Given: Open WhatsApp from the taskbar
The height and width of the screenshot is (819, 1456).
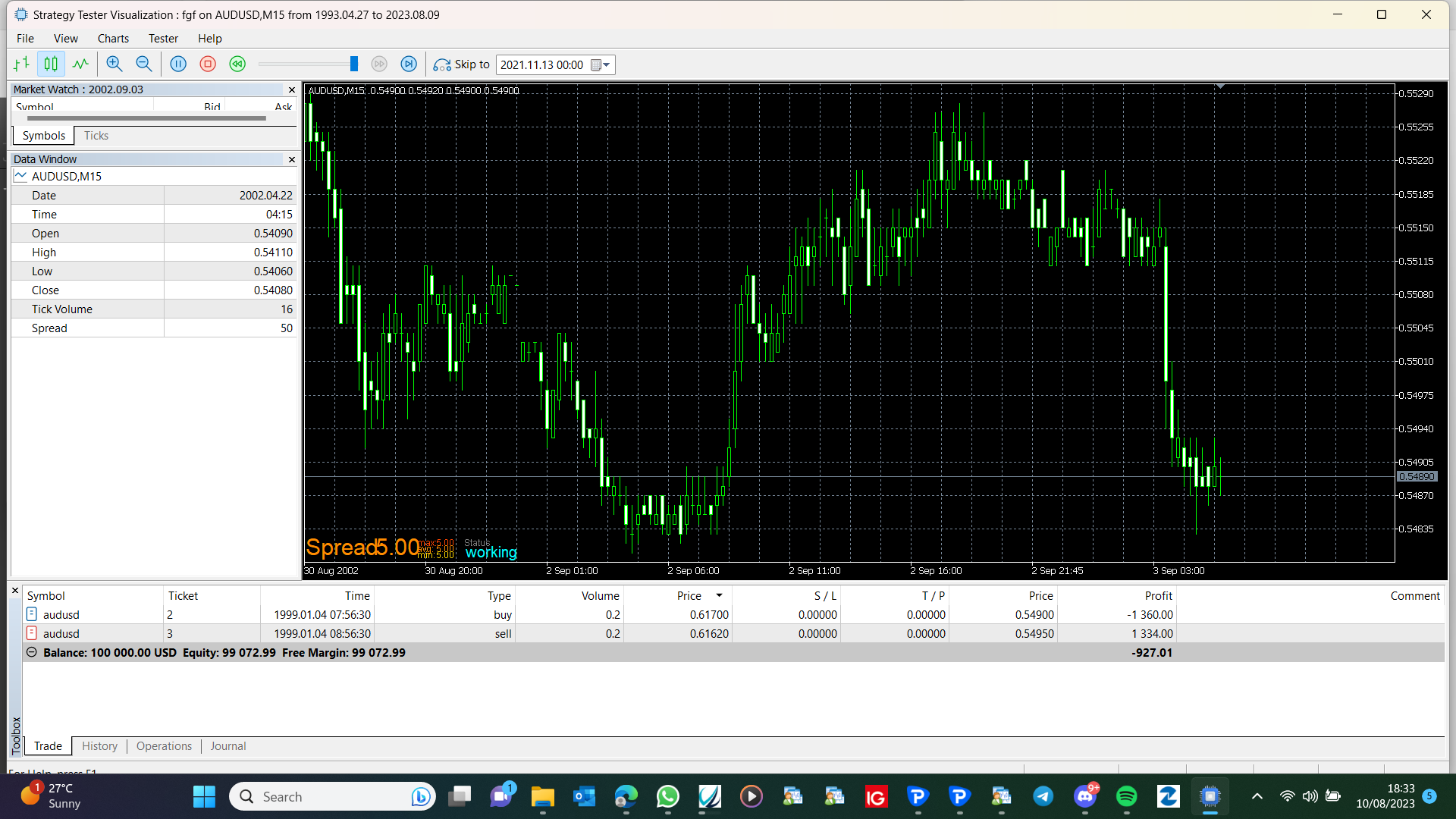Looking at the screenshot, I should pyautogui.click(x=668, y=796).
